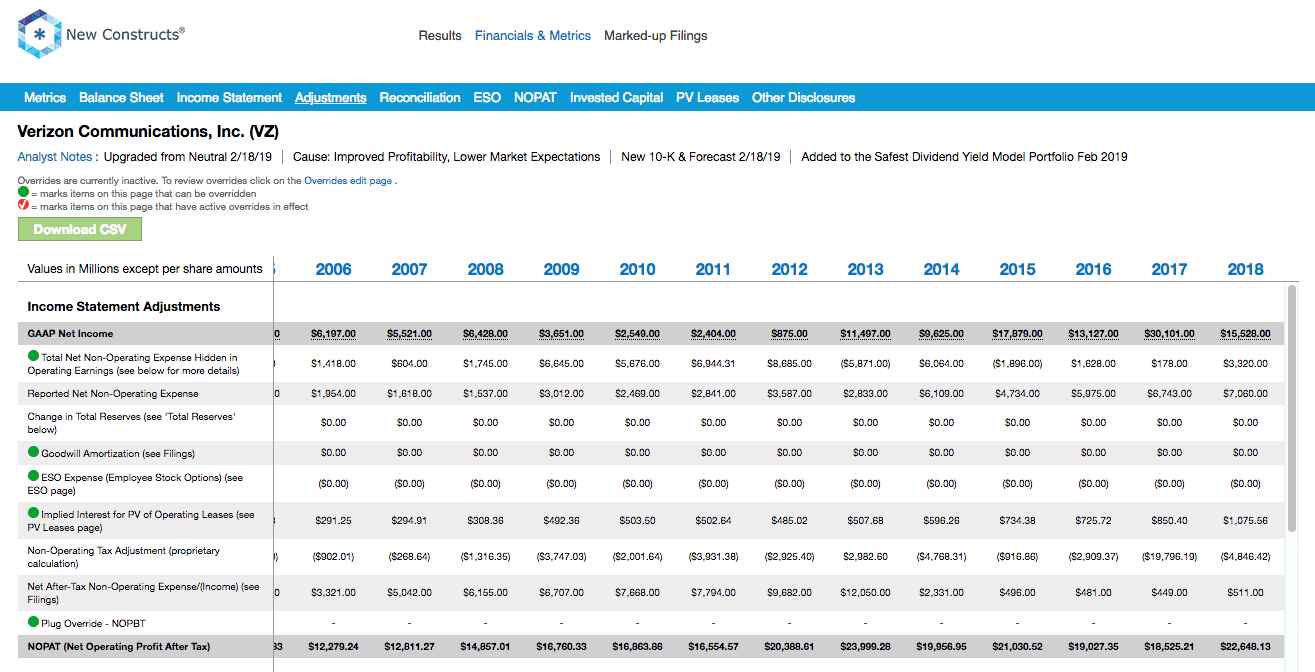Screen dimensions: 1315x672
Task: Switch to Invested Capital tab
Action: click(x=617, y=97)
